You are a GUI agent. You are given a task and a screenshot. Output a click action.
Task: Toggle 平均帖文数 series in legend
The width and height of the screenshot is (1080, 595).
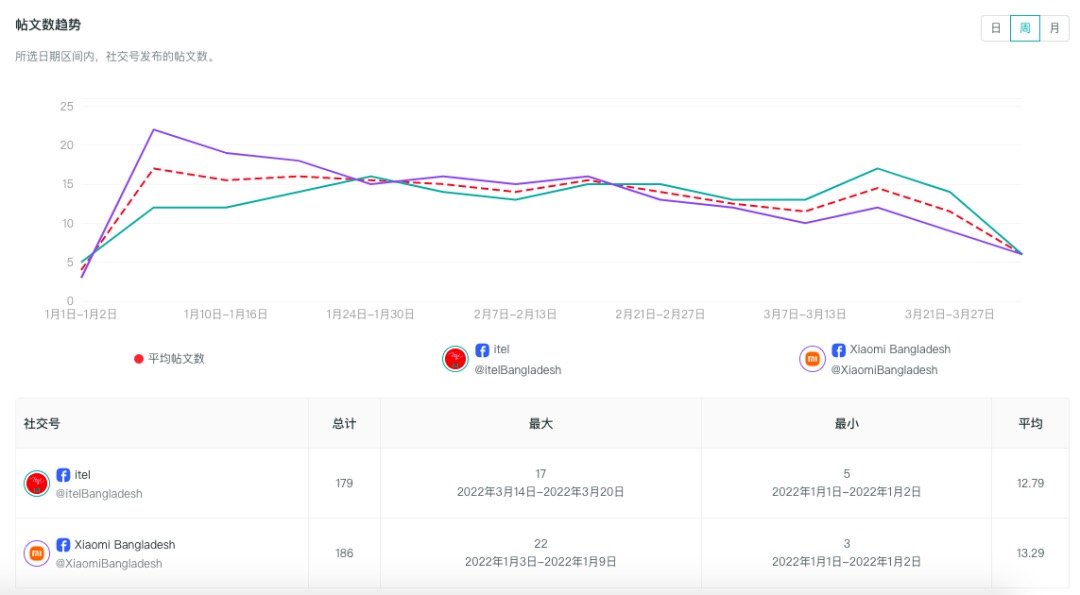tap(176, 359)
